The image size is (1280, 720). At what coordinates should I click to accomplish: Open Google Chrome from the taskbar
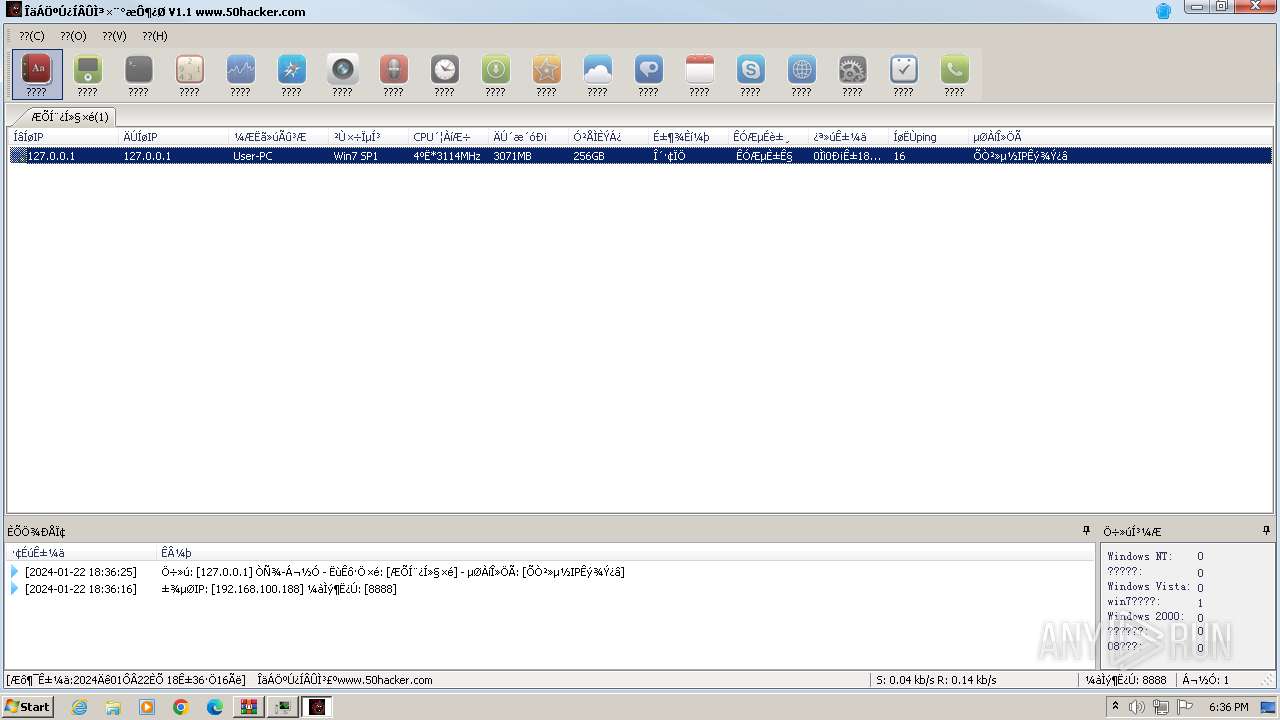click(181, 707)
